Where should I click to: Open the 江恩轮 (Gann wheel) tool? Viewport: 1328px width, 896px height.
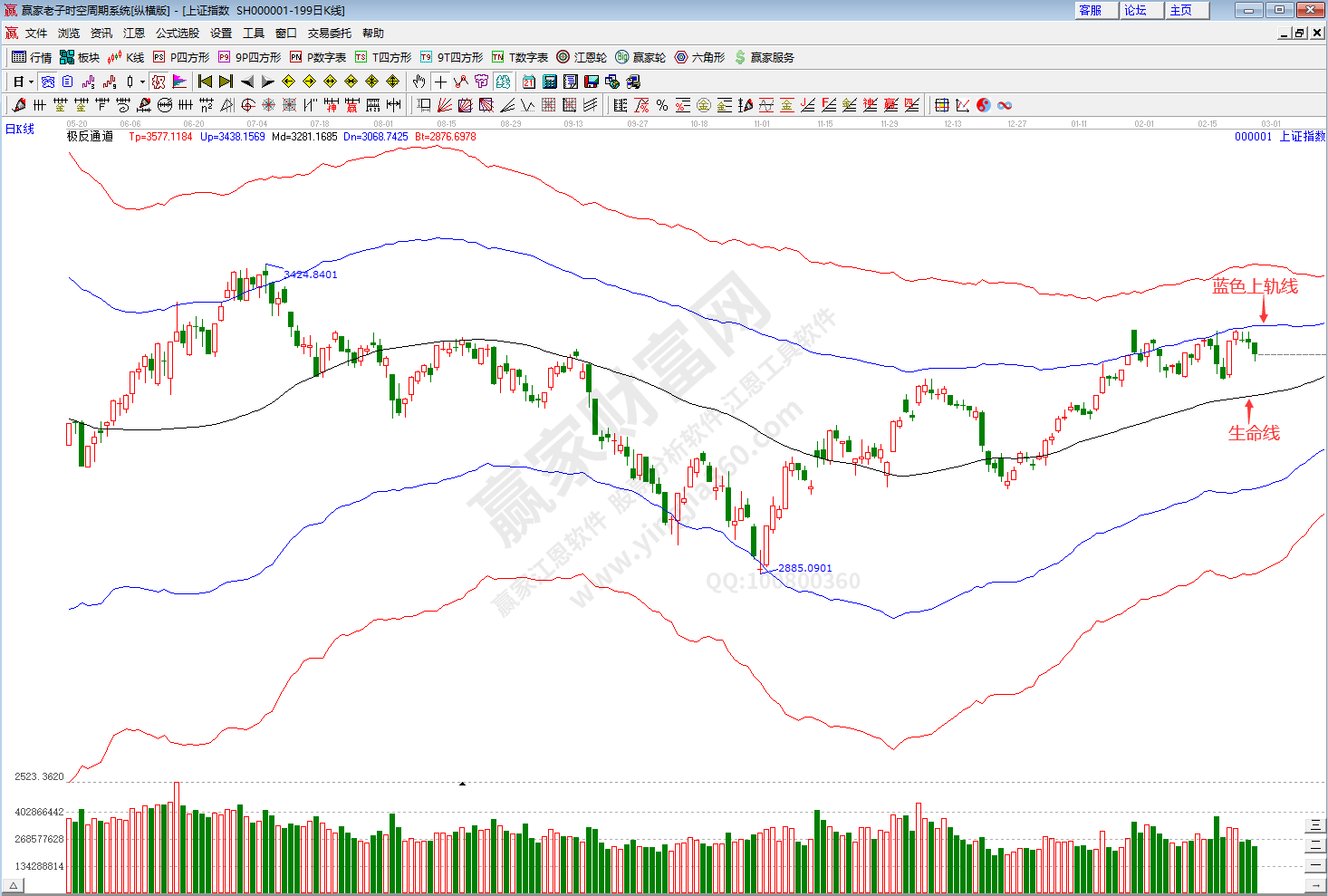click(x=582, y=57)
